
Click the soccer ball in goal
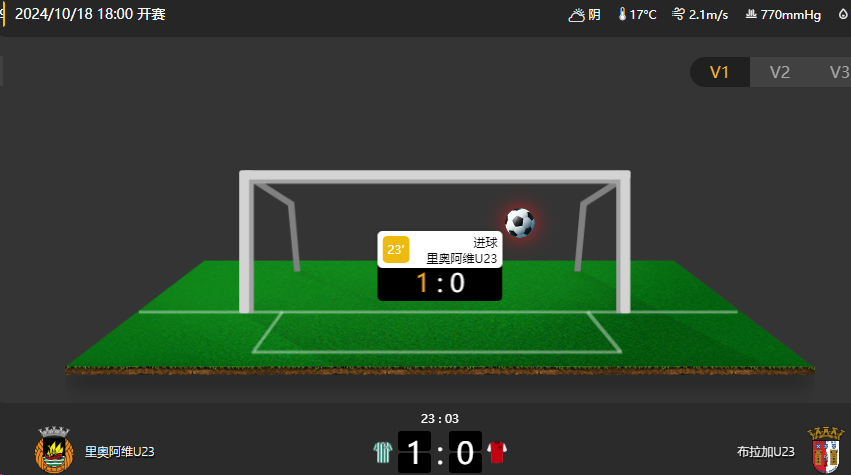coord(520,223)
